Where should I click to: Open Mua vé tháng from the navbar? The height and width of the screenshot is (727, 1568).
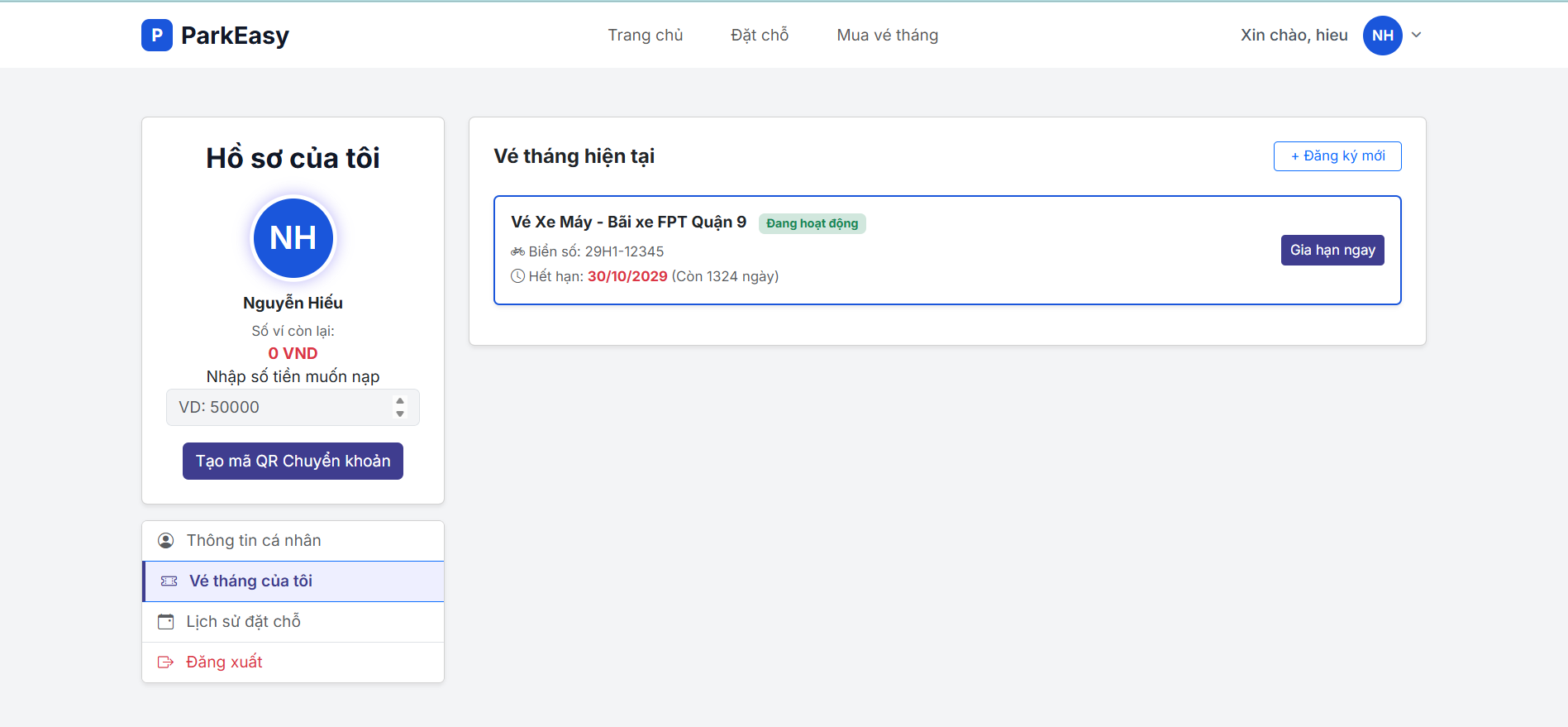point(887,36)
